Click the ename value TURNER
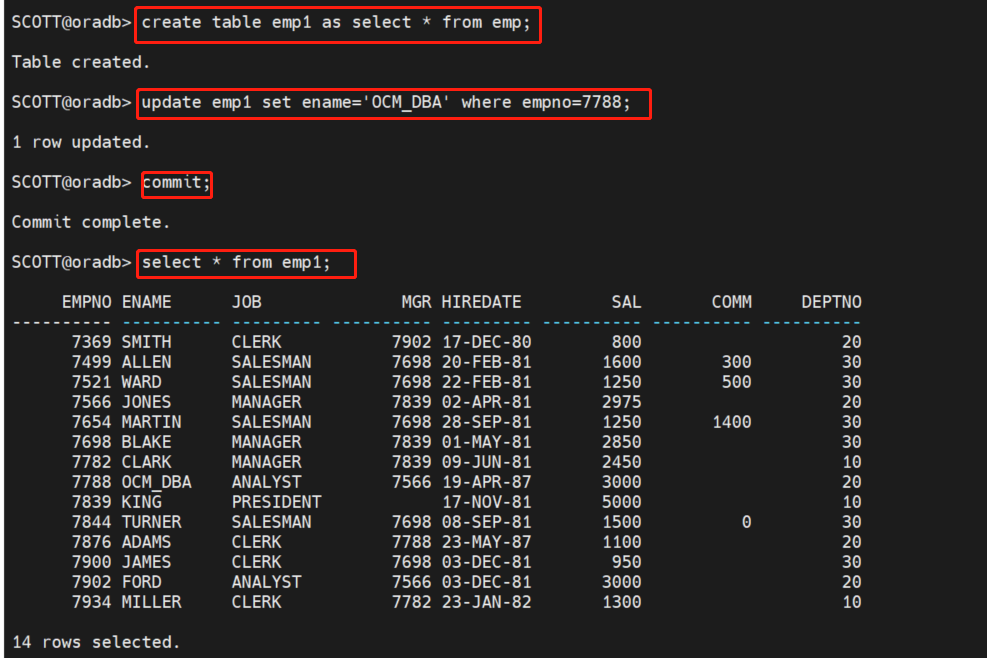 (x=151, y=522)
